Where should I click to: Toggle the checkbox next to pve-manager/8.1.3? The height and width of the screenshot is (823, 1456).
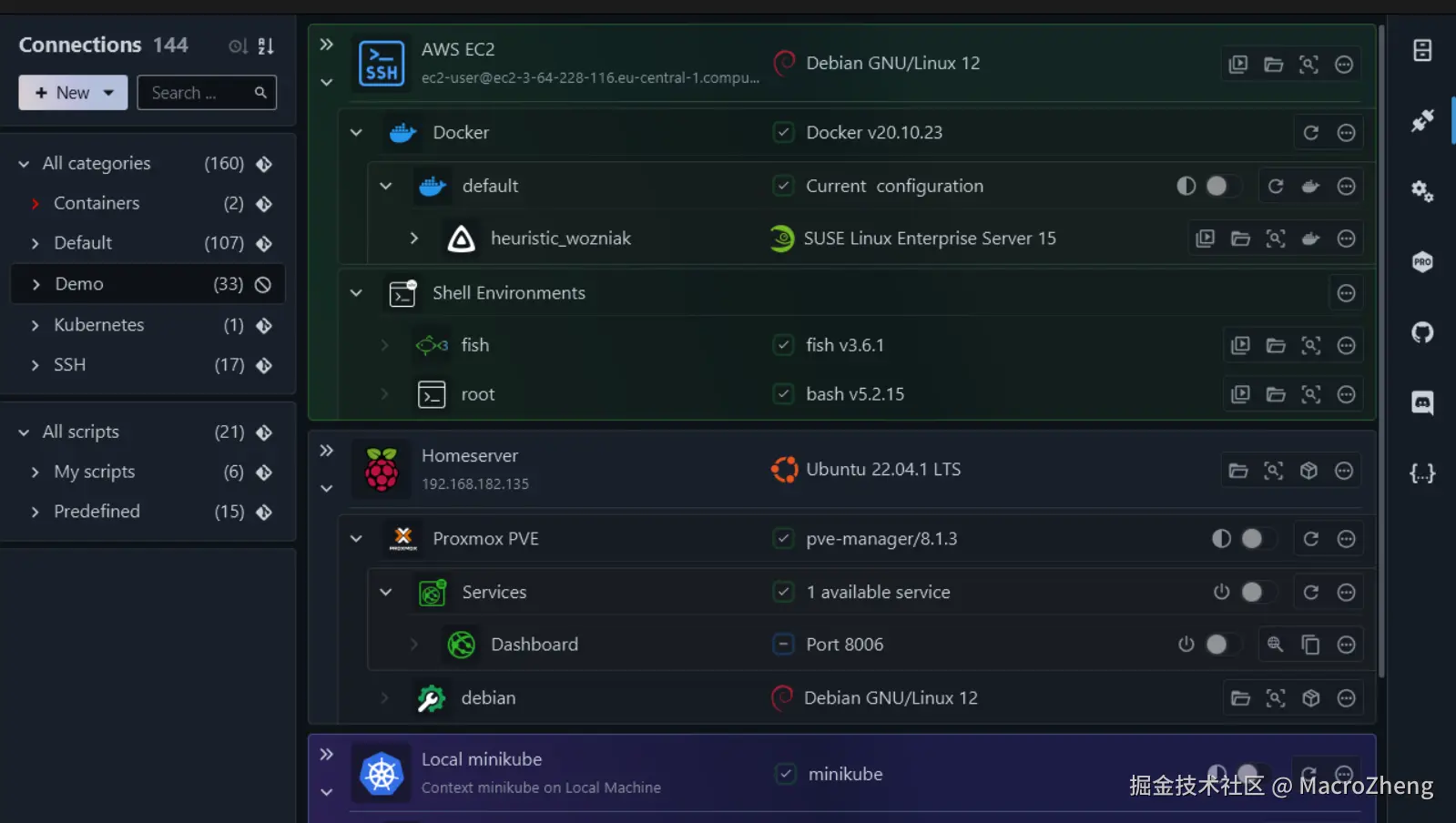[x=783, y=539]
